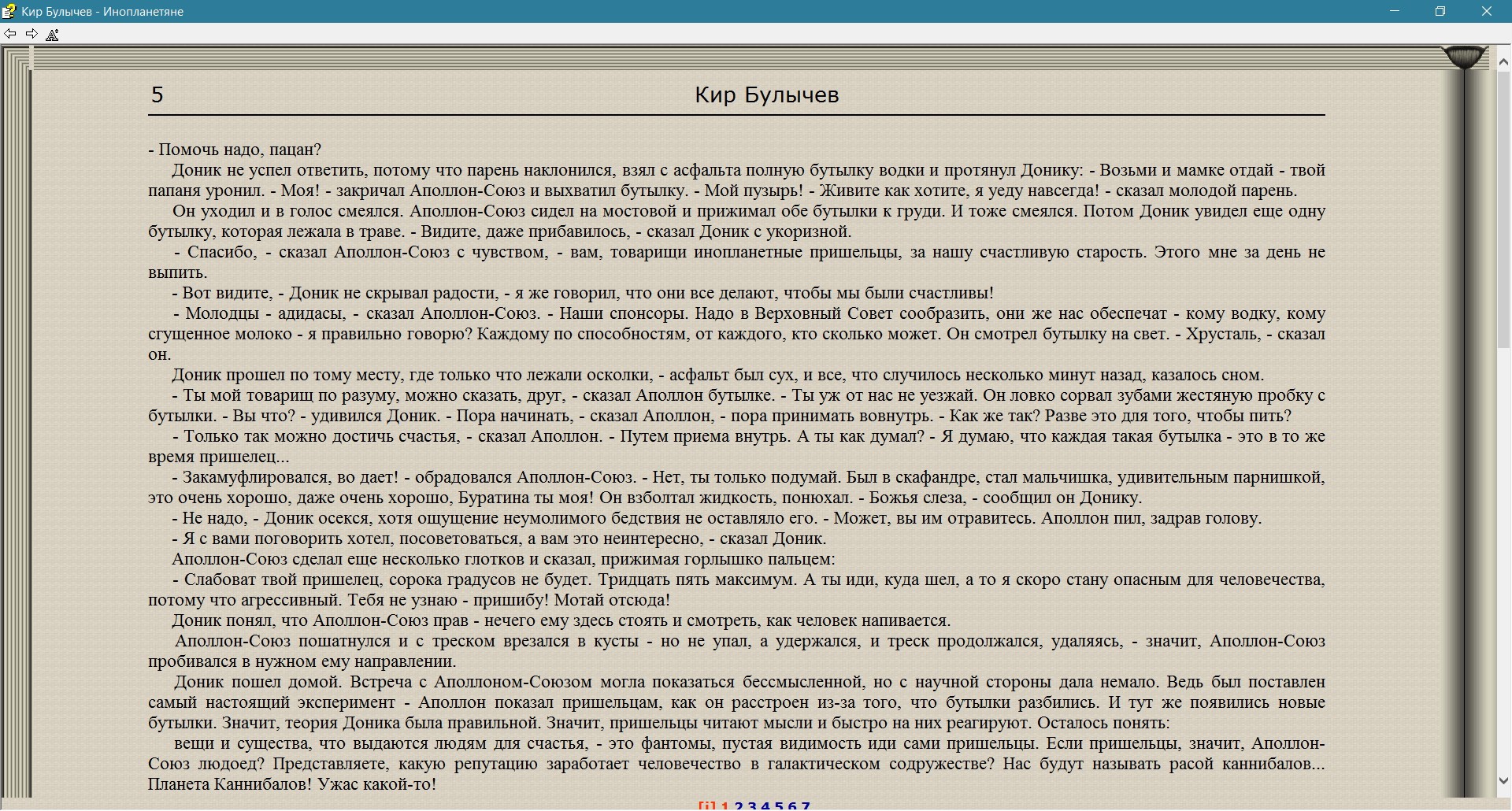Click the text "- Только так можно достичь счастья"
Image resolution: width=1512 pixels, height=811 pixels.
pos(316,436)
